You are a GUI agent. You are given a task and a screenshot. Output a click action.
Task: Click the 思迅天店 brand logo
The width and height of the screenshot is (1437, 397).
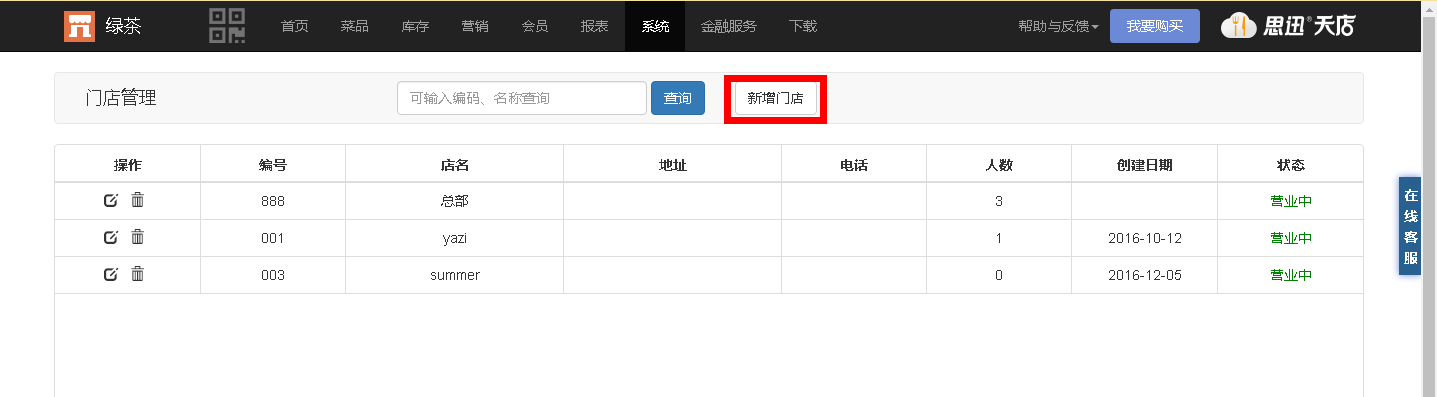pos(1287,26)
